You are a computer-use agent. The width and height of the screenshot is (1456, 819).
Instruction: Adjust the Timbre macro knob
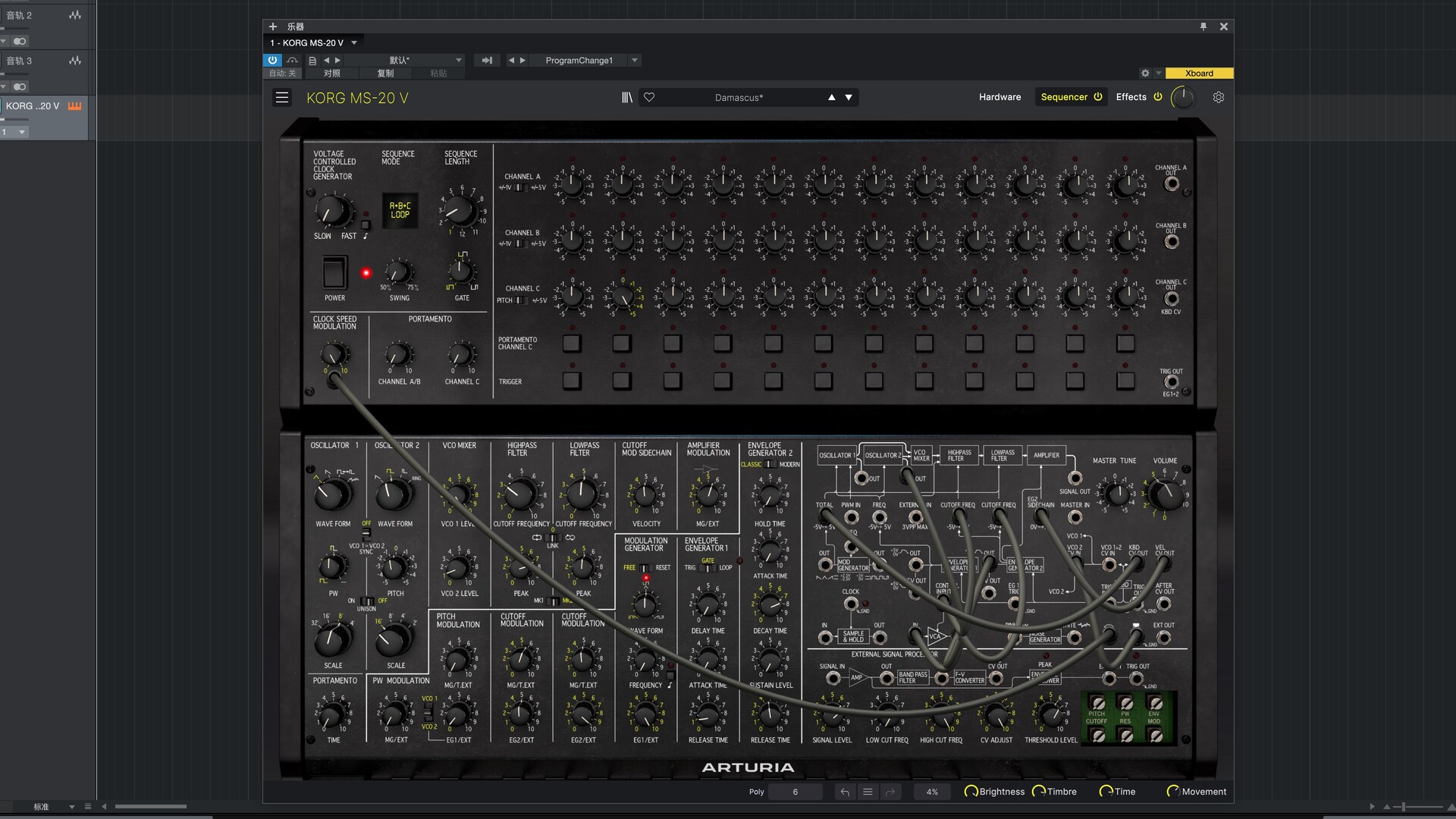tap(1038, 791)
